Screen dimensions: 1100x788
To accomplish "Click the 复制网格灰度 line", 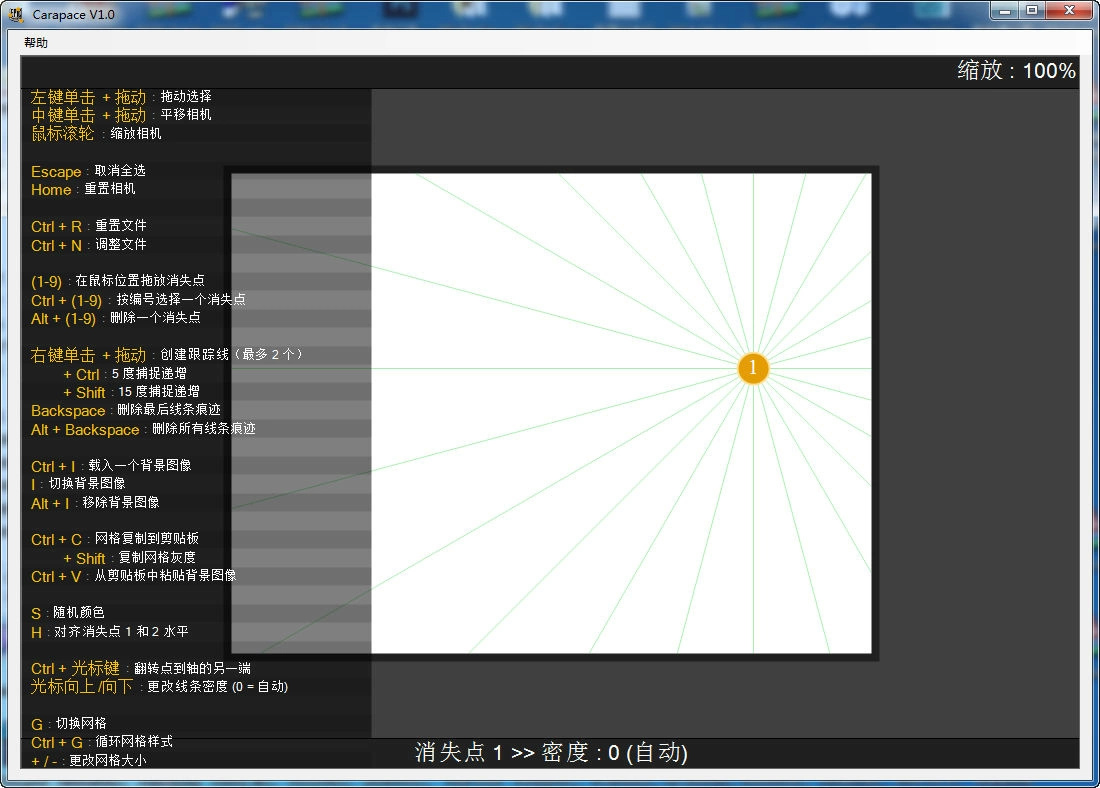I will 129,558.
